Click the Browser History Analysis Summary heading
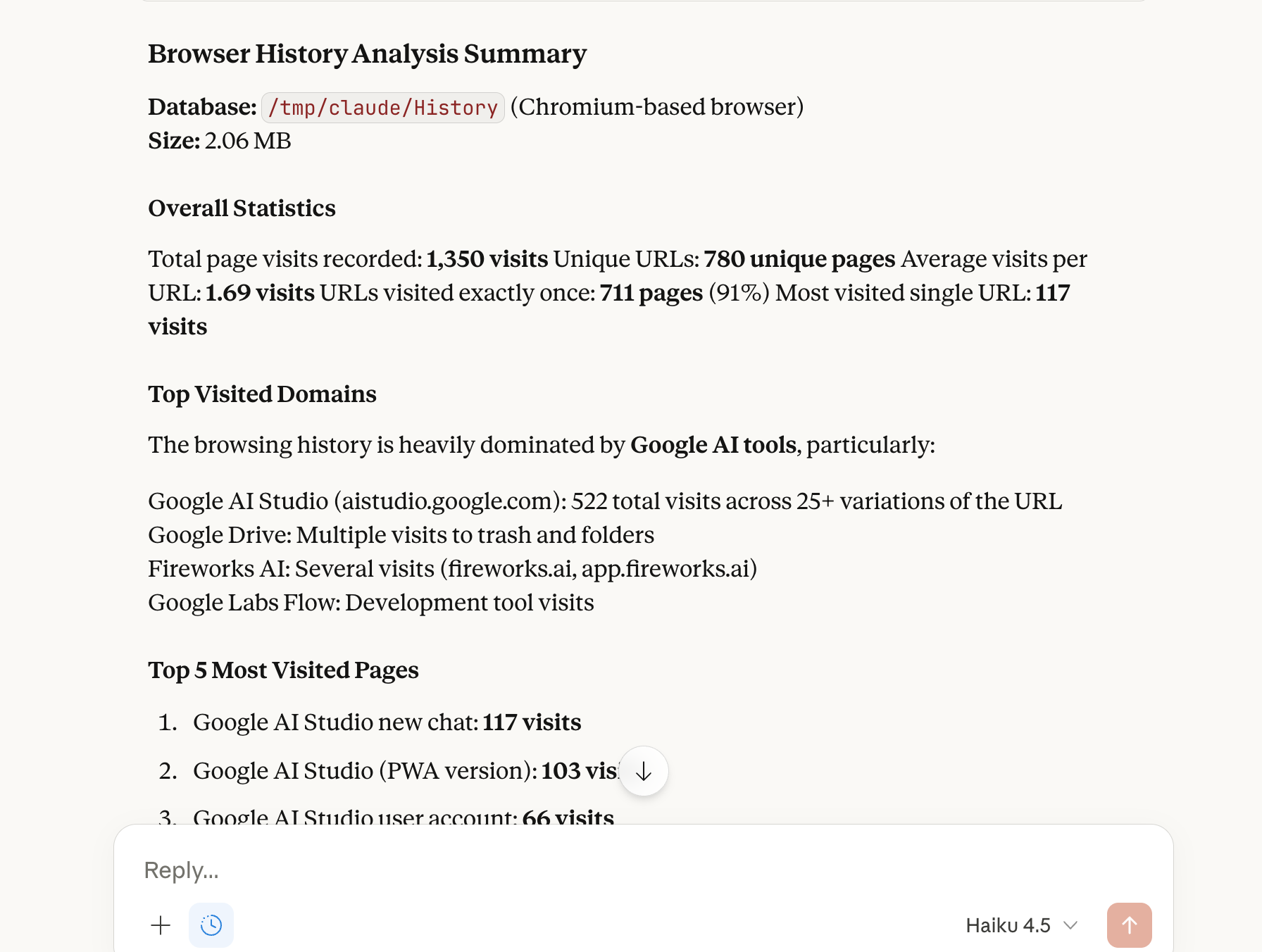1262x952 pixels. click(x=366, y=53)
